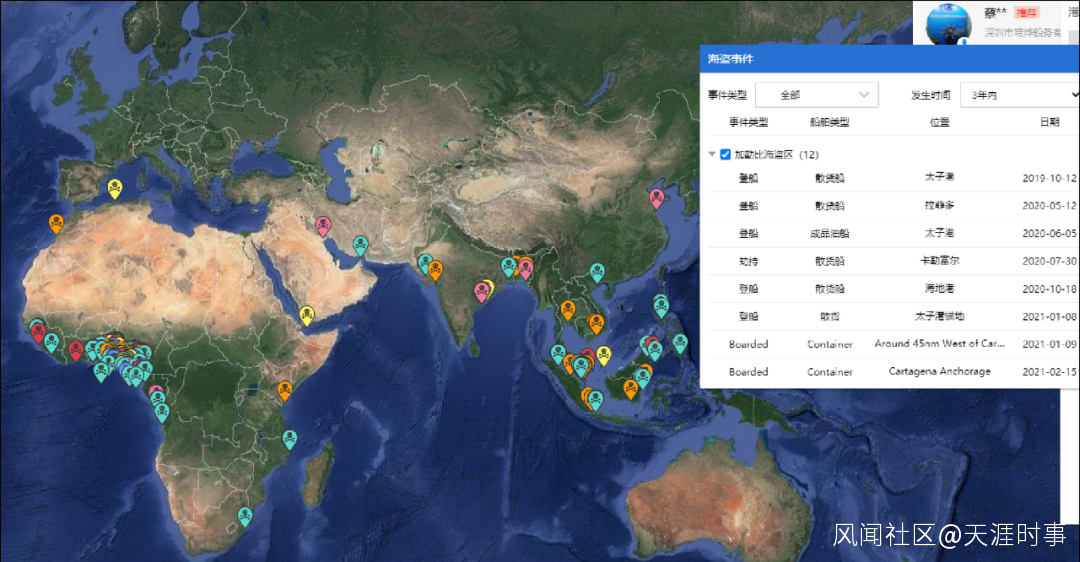Uncheck the 加勒比海盗区 checkbox

click(x=726, y=155)
